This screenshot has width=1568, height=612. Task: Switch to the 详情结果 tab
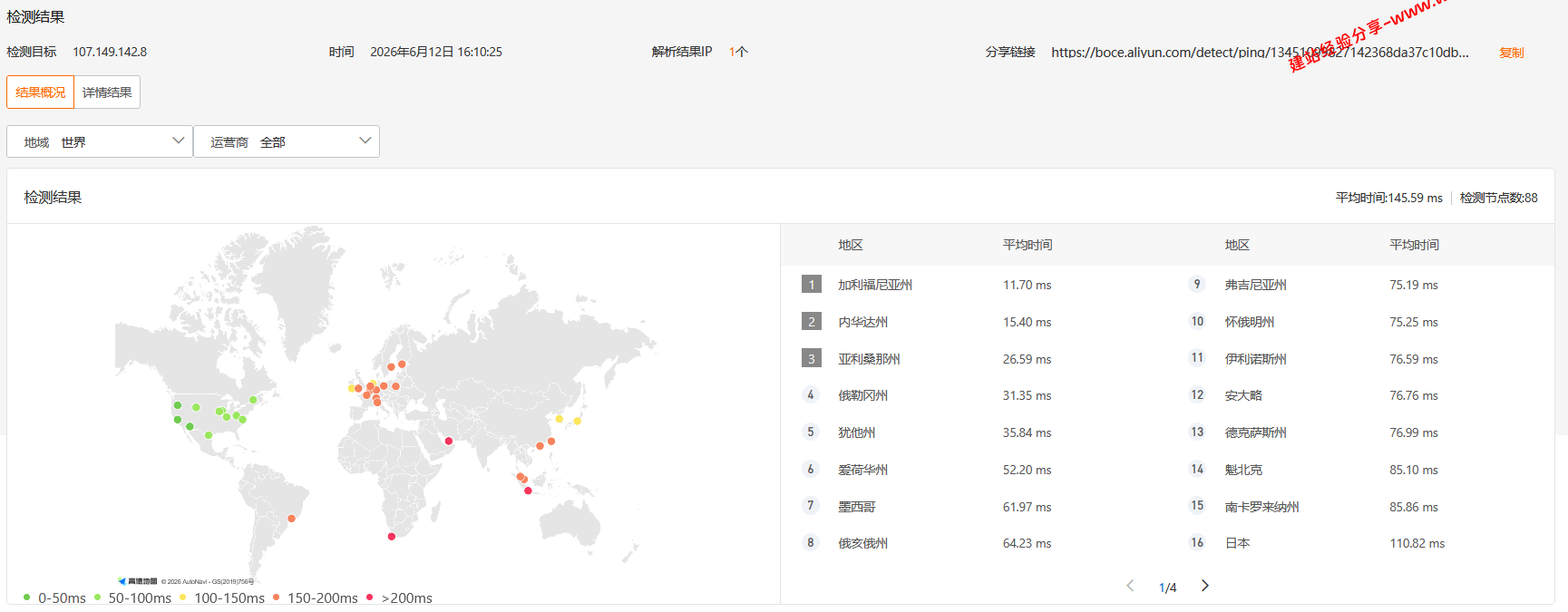pyautogui.click(x=107, y=92)
